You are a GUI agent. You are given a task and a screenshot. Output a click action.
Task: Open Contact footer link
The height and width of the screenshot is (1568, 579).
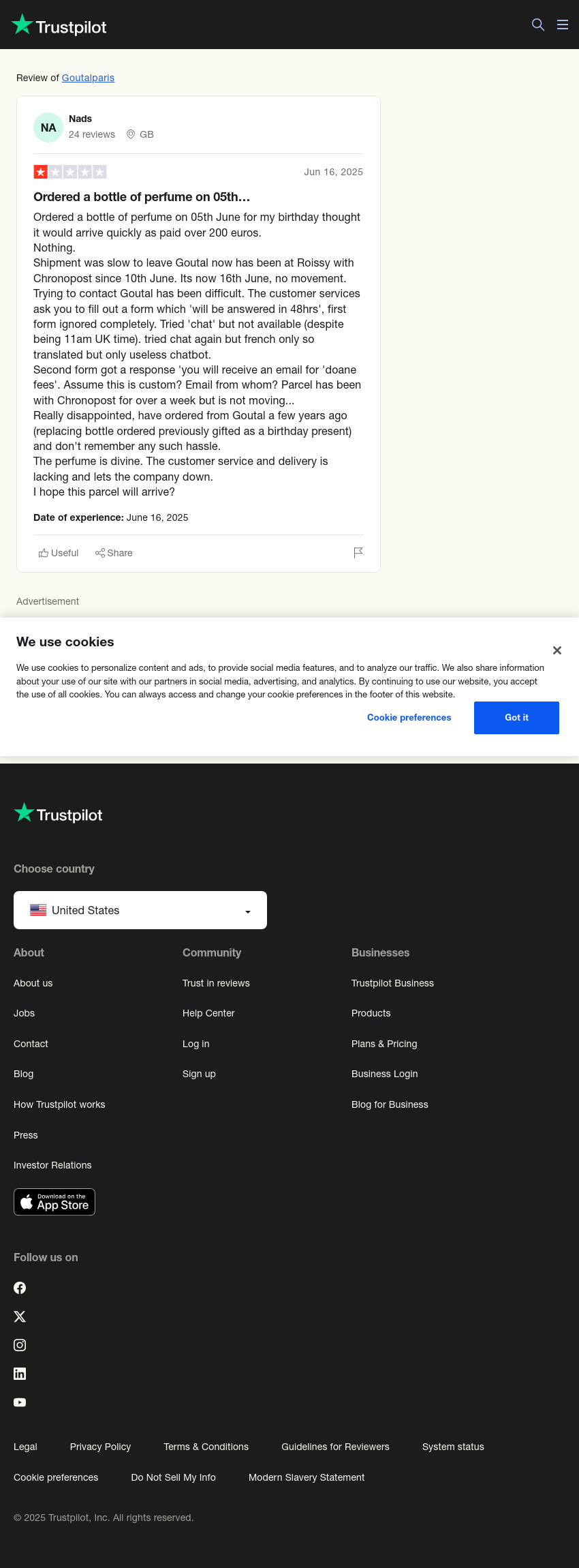tap(31, 1044)
